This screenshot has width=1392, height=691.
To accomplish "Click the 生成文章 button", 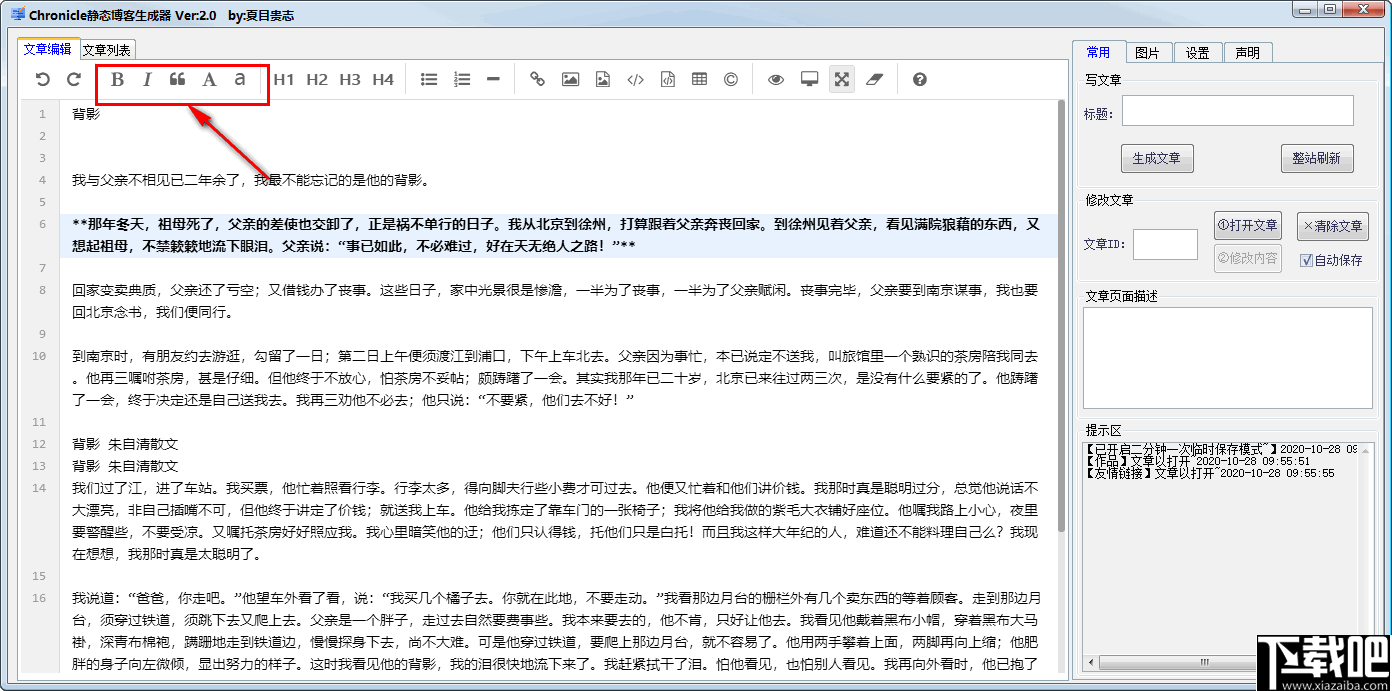I will 1157,158.
